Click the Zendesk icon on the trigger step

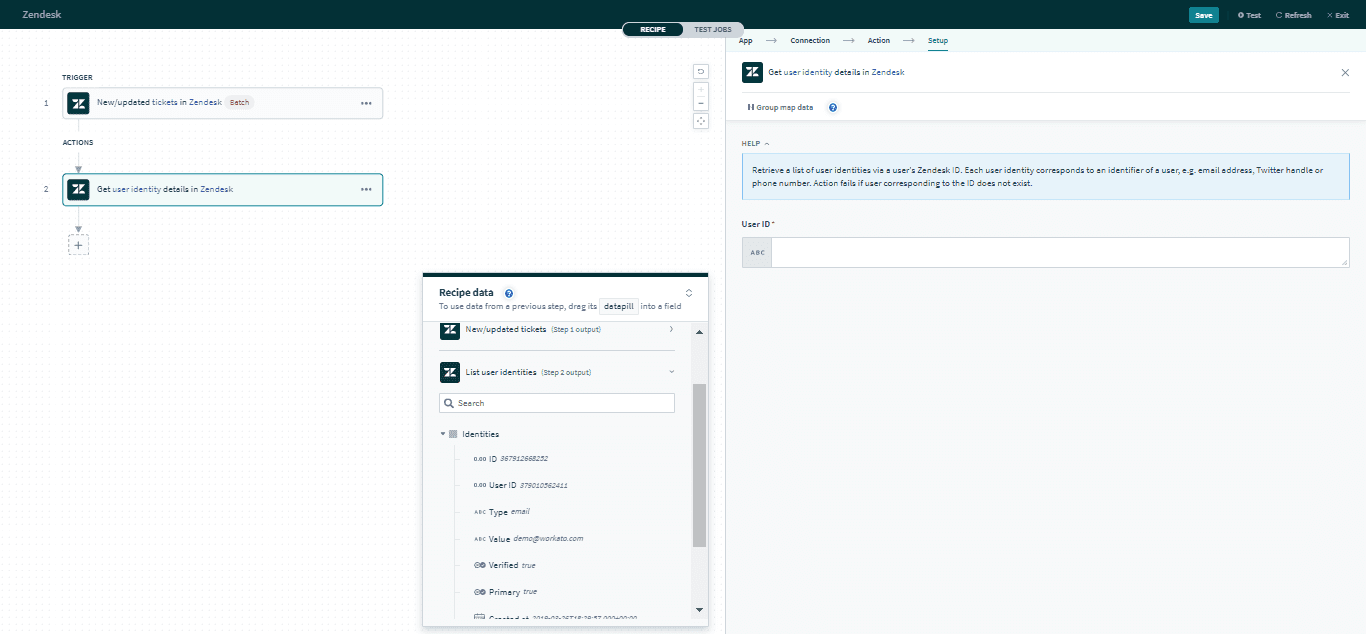tap(78, 102)
